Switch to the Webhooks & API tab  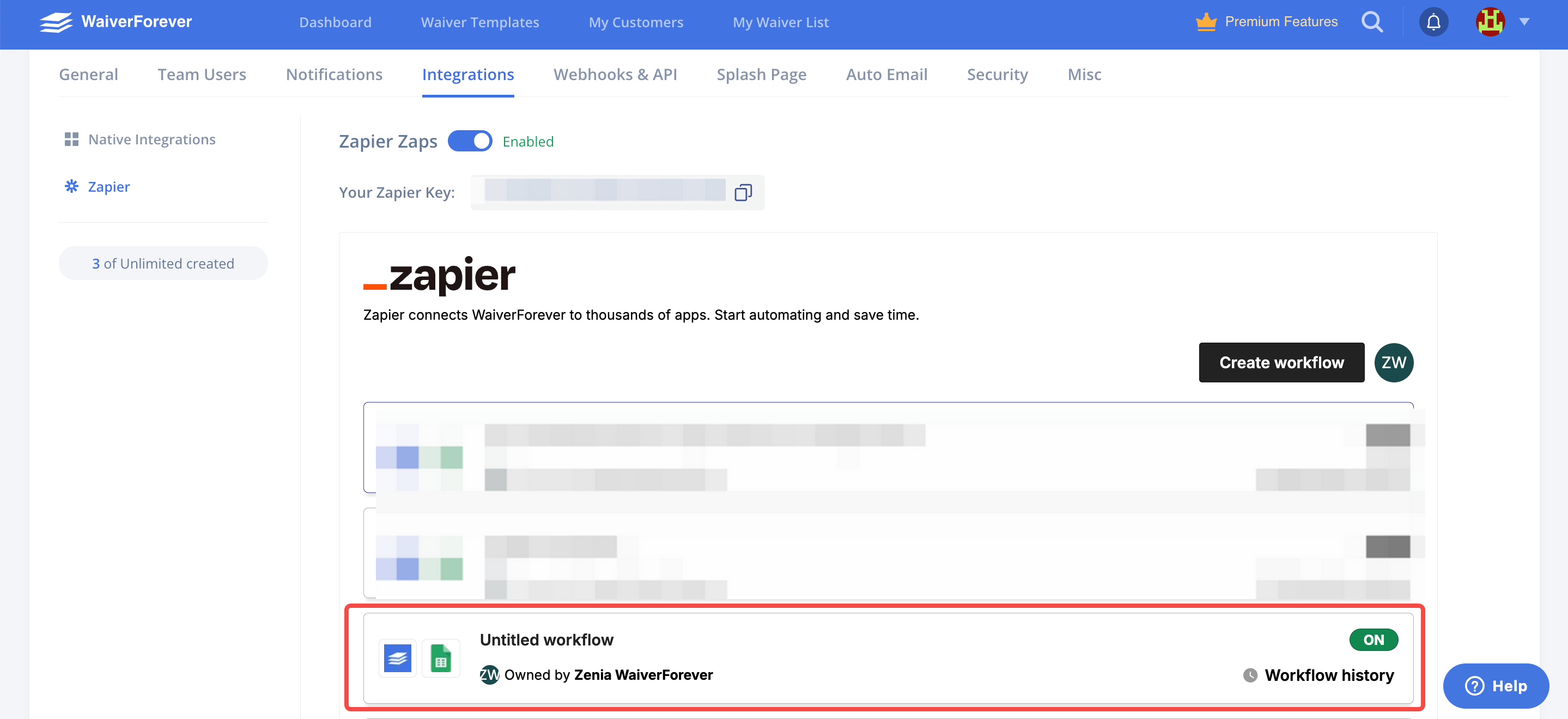click(x=615, y=74)
